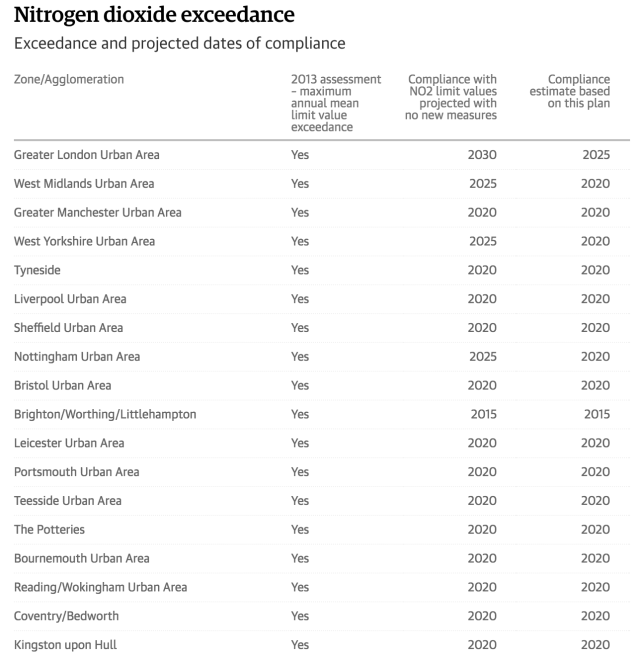Select the Nottingham Urban Area row label
This screenshot has width=640, height=659.
point(77,357)
